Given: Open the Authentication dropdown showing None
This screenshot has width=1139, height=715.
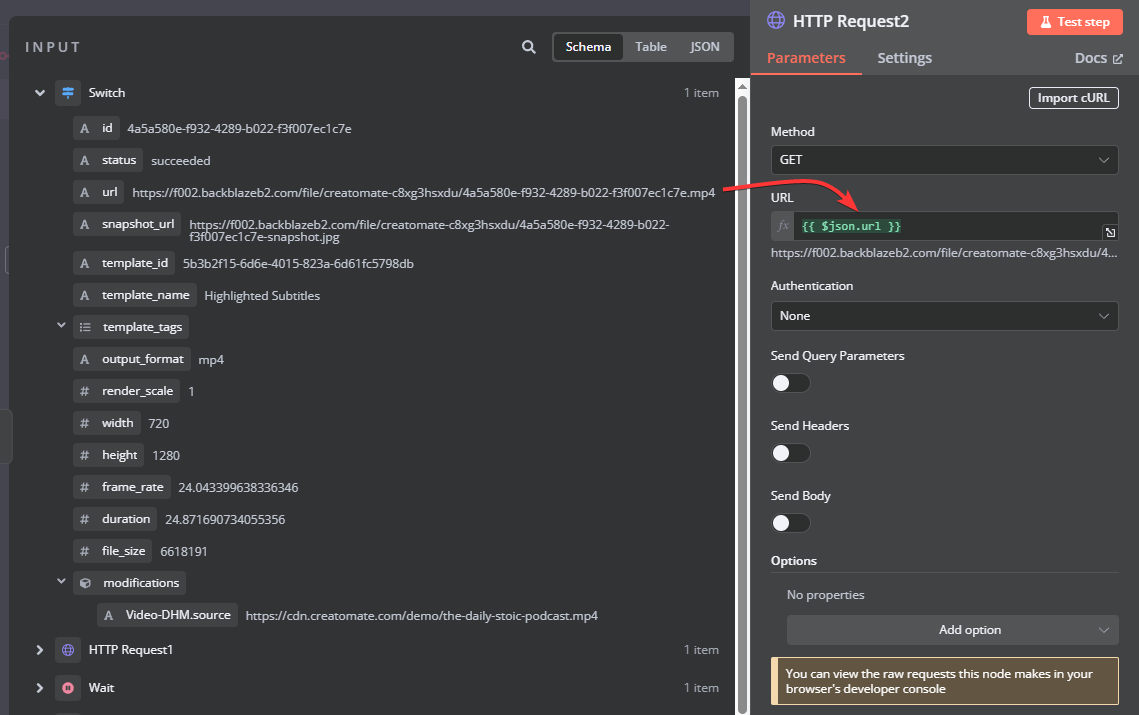Looking at the screenshot, I should point(944,316).
